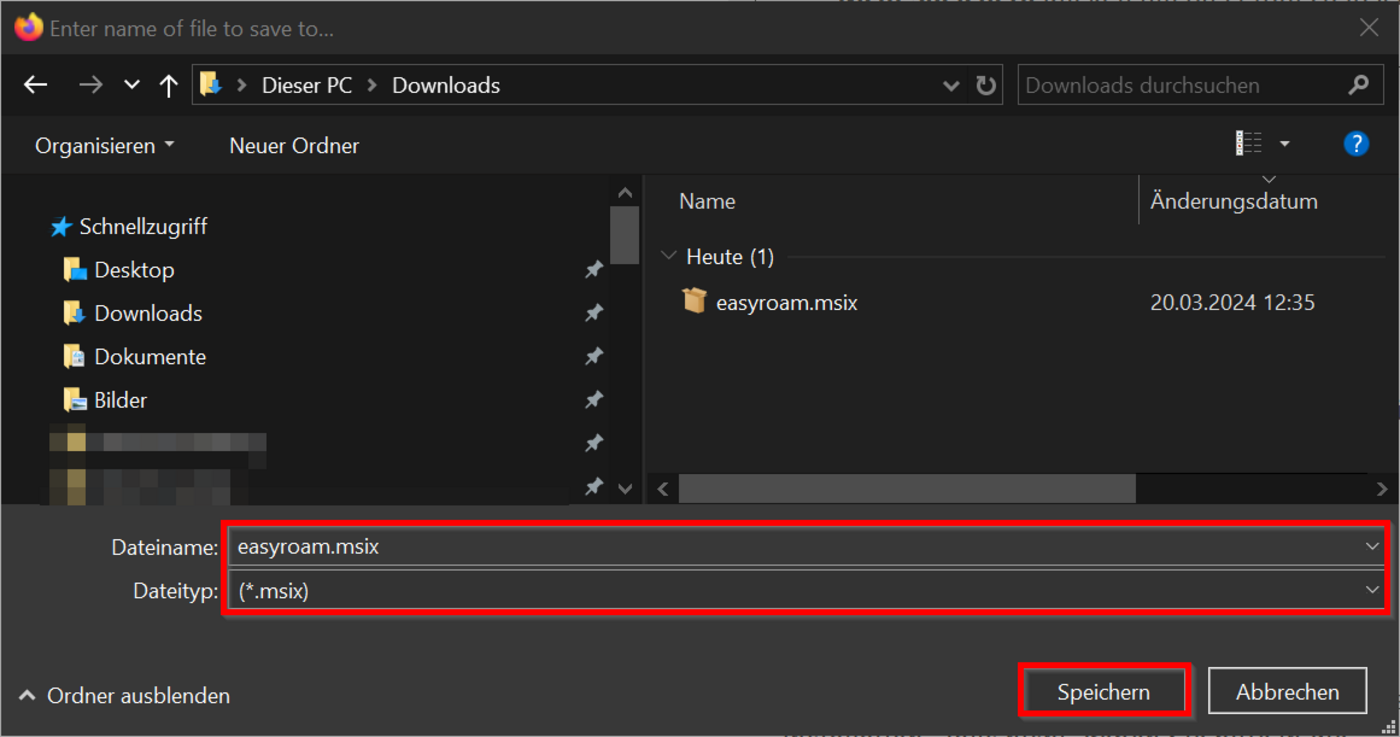Viewport: 1400px width, 737px height.
Task: Open address bar history dropdown arrow
Action: 951,85
